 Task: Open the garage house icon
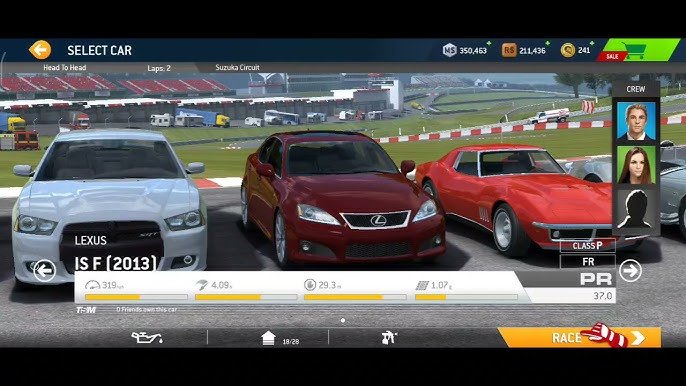268,338
